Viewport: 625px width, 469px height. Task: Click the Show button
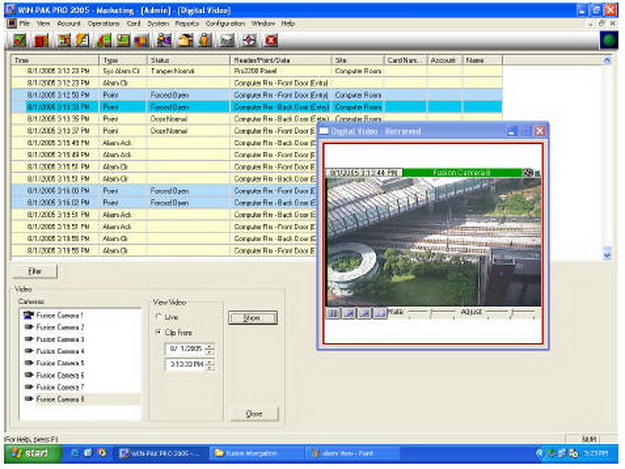[252, 318]
